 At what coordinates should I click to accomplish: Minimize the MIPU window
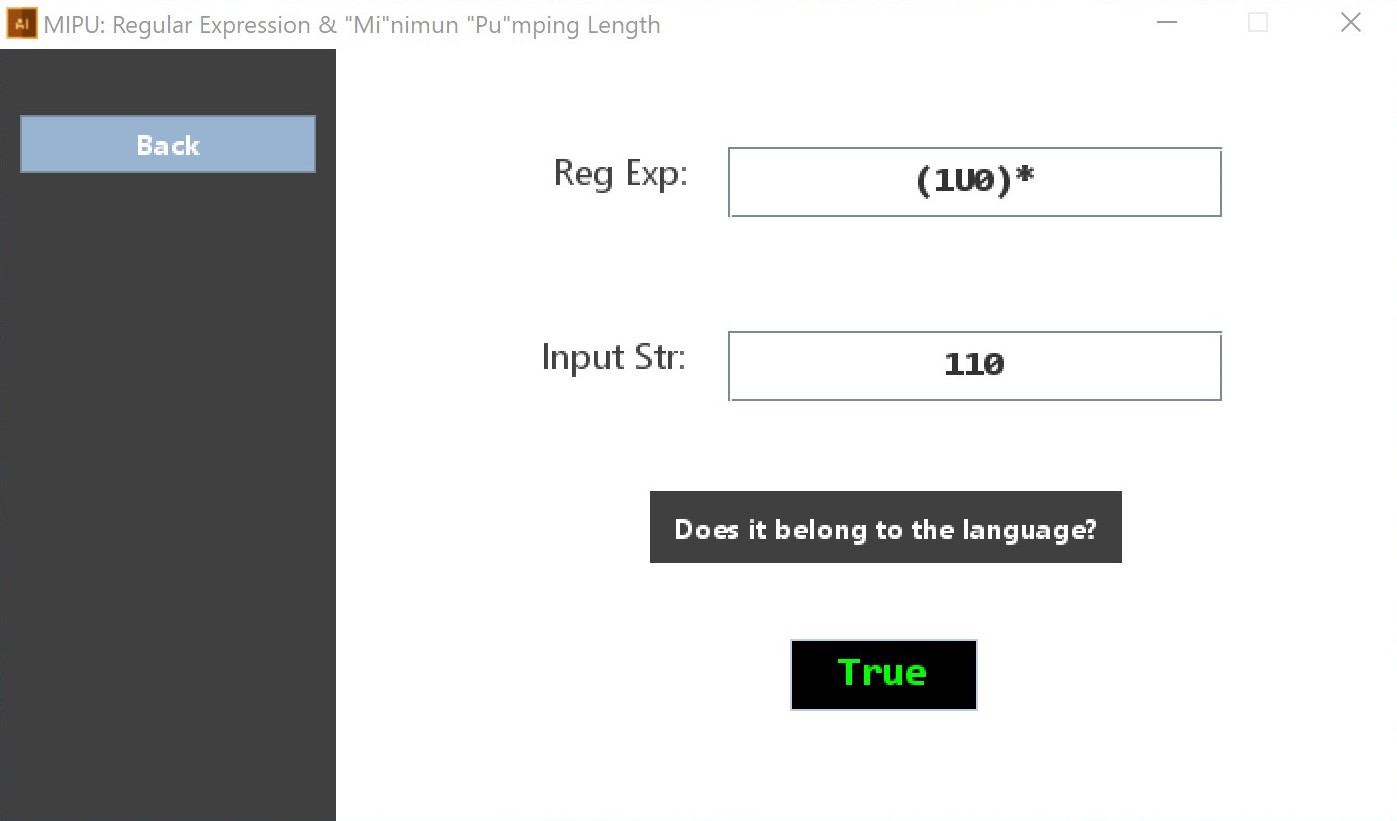coord(1166,23)
